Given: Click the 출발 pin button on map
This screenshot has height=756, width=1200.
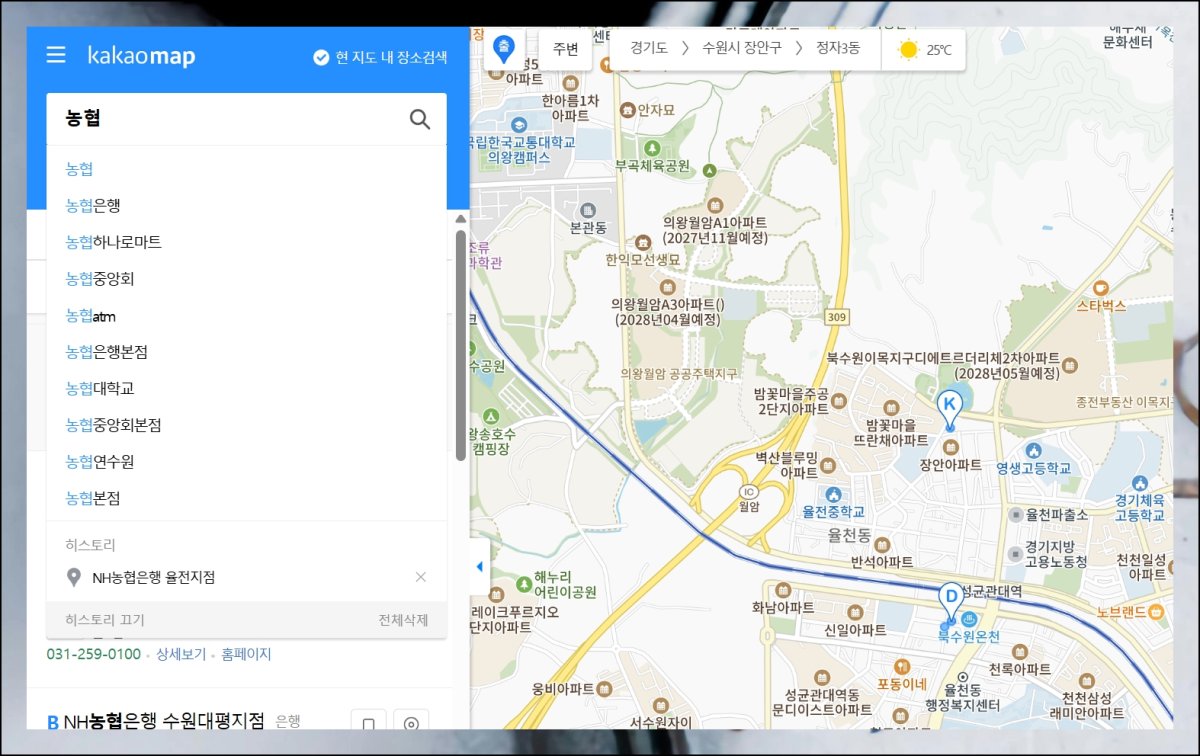Looking at the screenshot, I should [504, 48].
